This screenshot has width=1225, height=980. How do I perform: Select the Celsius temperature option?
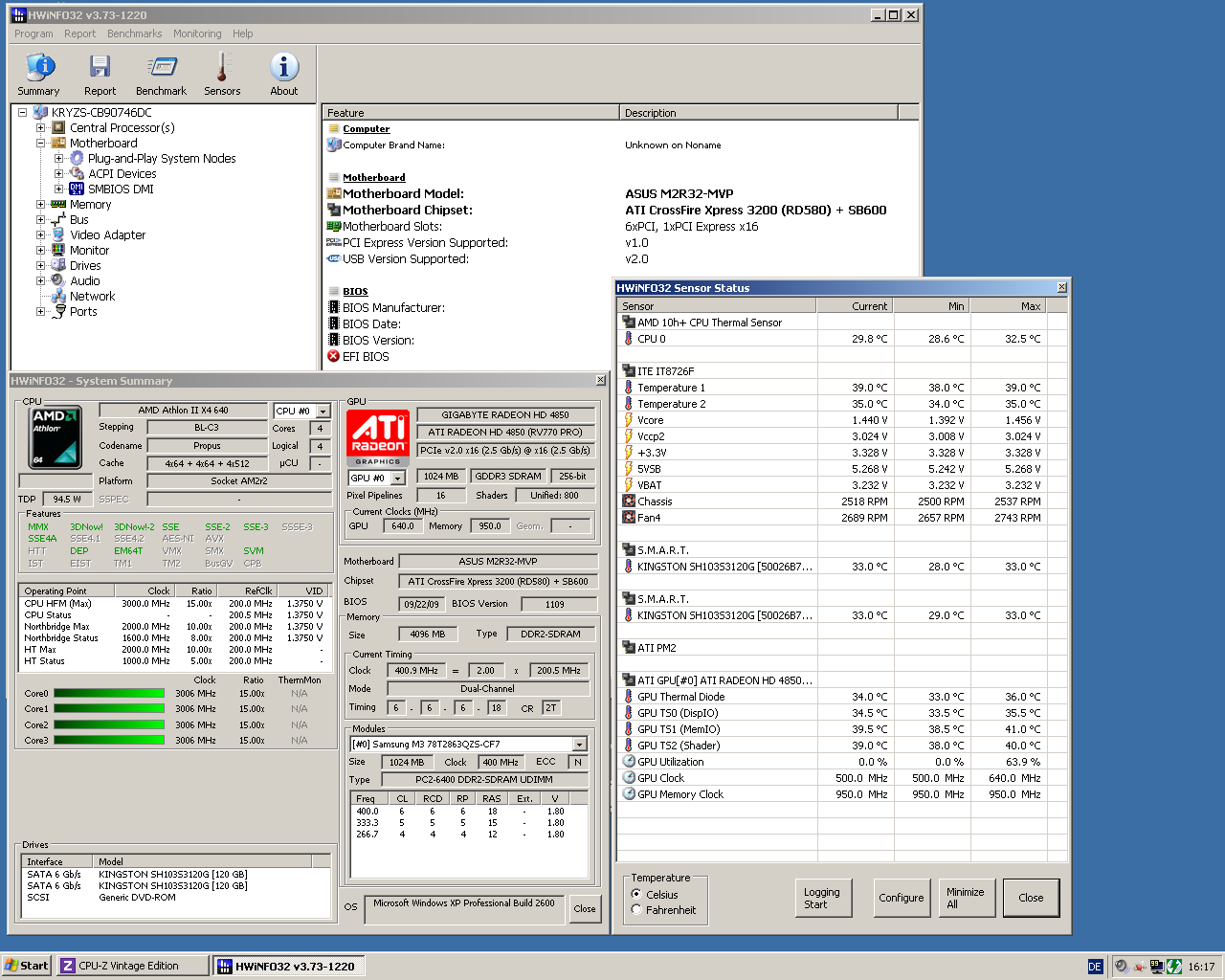point(636,894)
